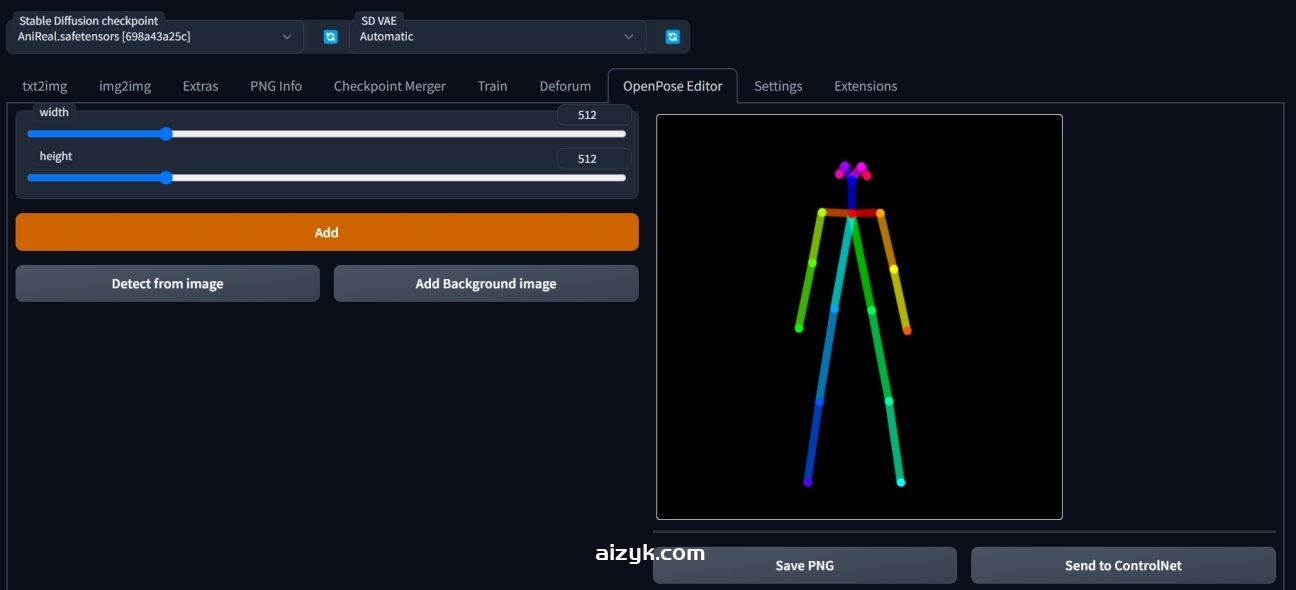Refresh the Stable Diffusion checkpoint list
Image resolution: width=1296 pixels, height=590 pixels.
(x=330, y=37)
